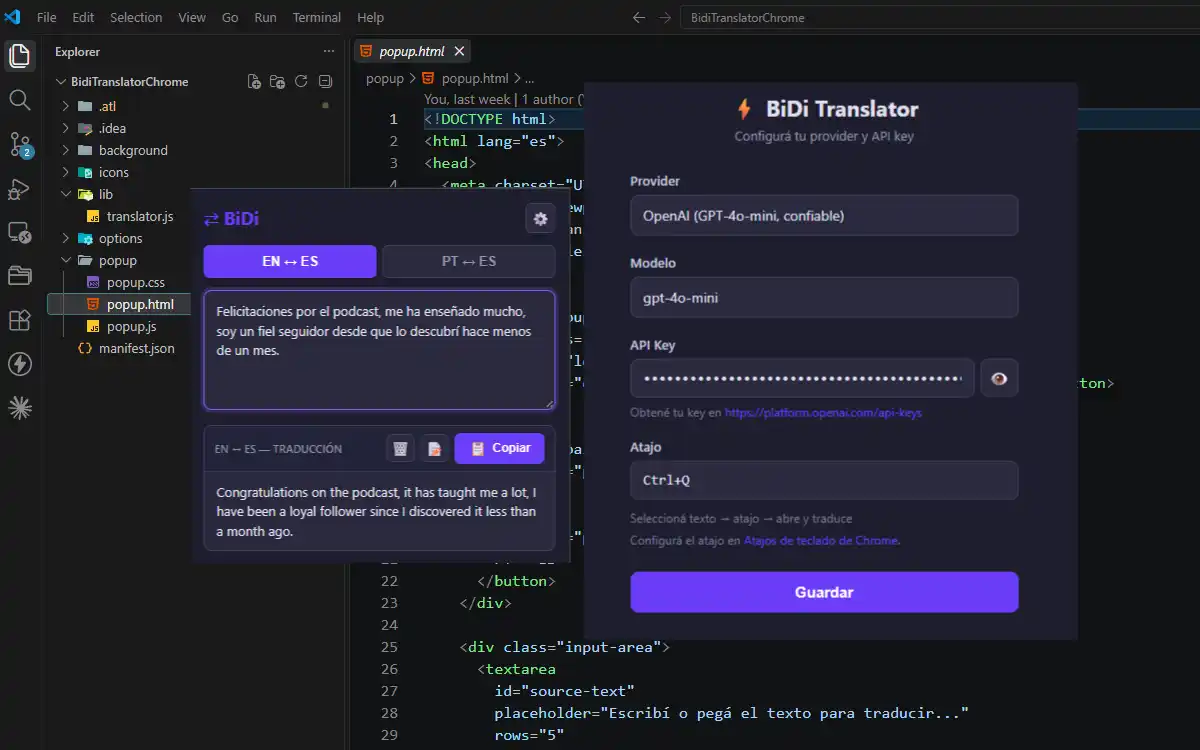Create a new folder in Explorer
This screenshot has height=750, width=1200.
pos(278,82)
